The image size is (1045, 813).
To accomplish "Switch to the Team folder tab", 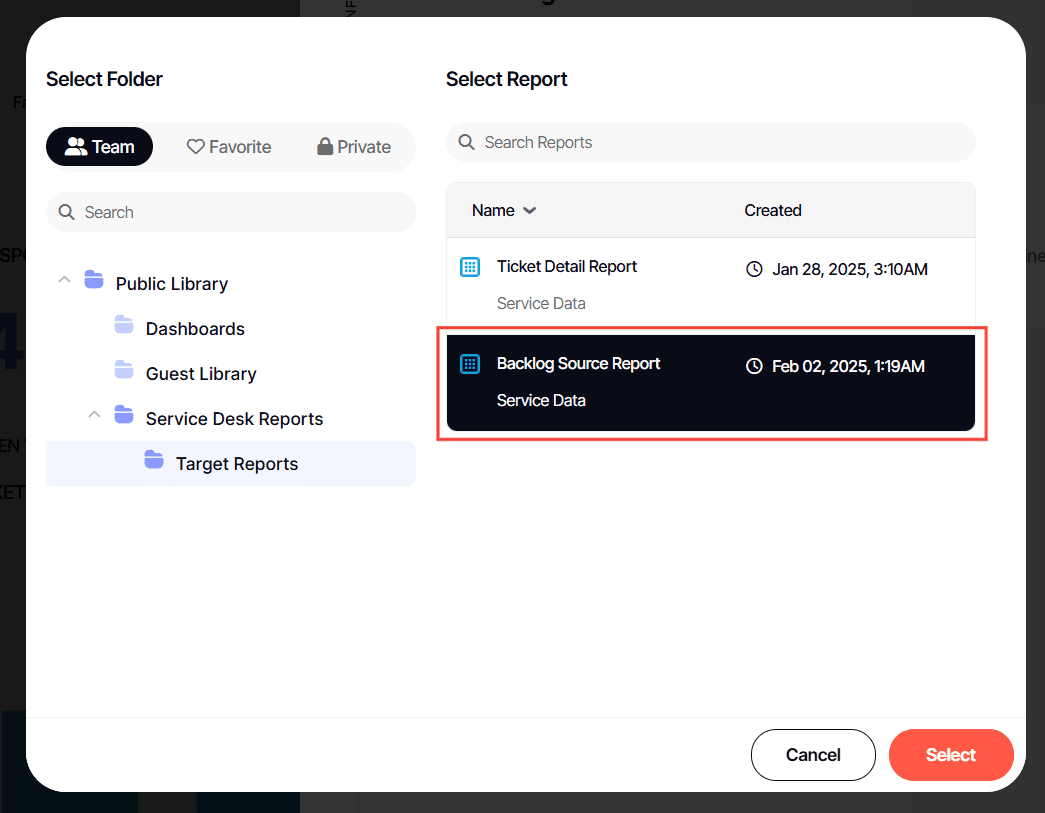I will coord(99,147).
